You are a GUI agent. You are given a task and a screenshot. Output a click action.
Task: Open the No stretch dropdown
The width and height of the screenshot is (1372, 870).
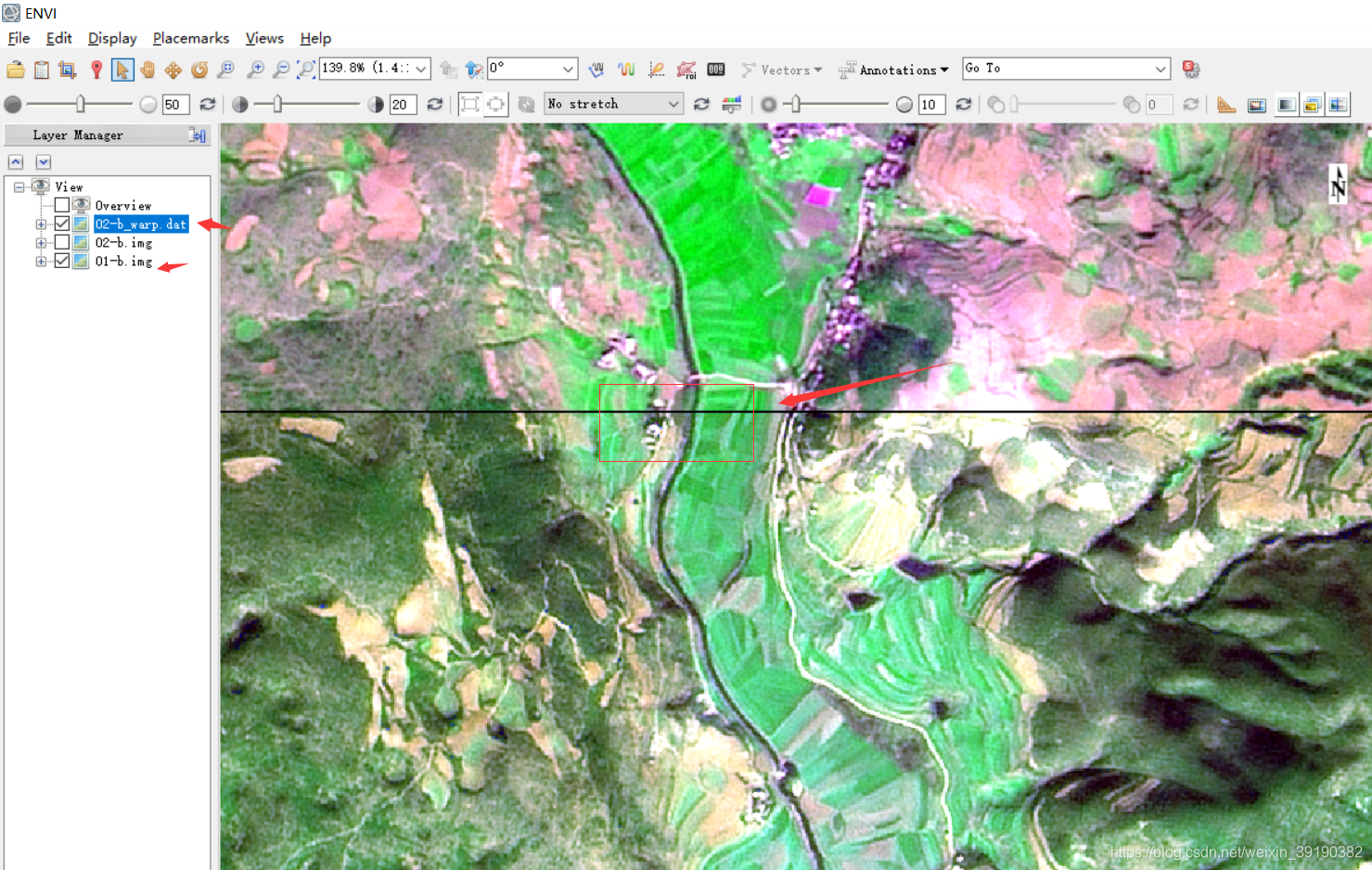pos(673,104)
